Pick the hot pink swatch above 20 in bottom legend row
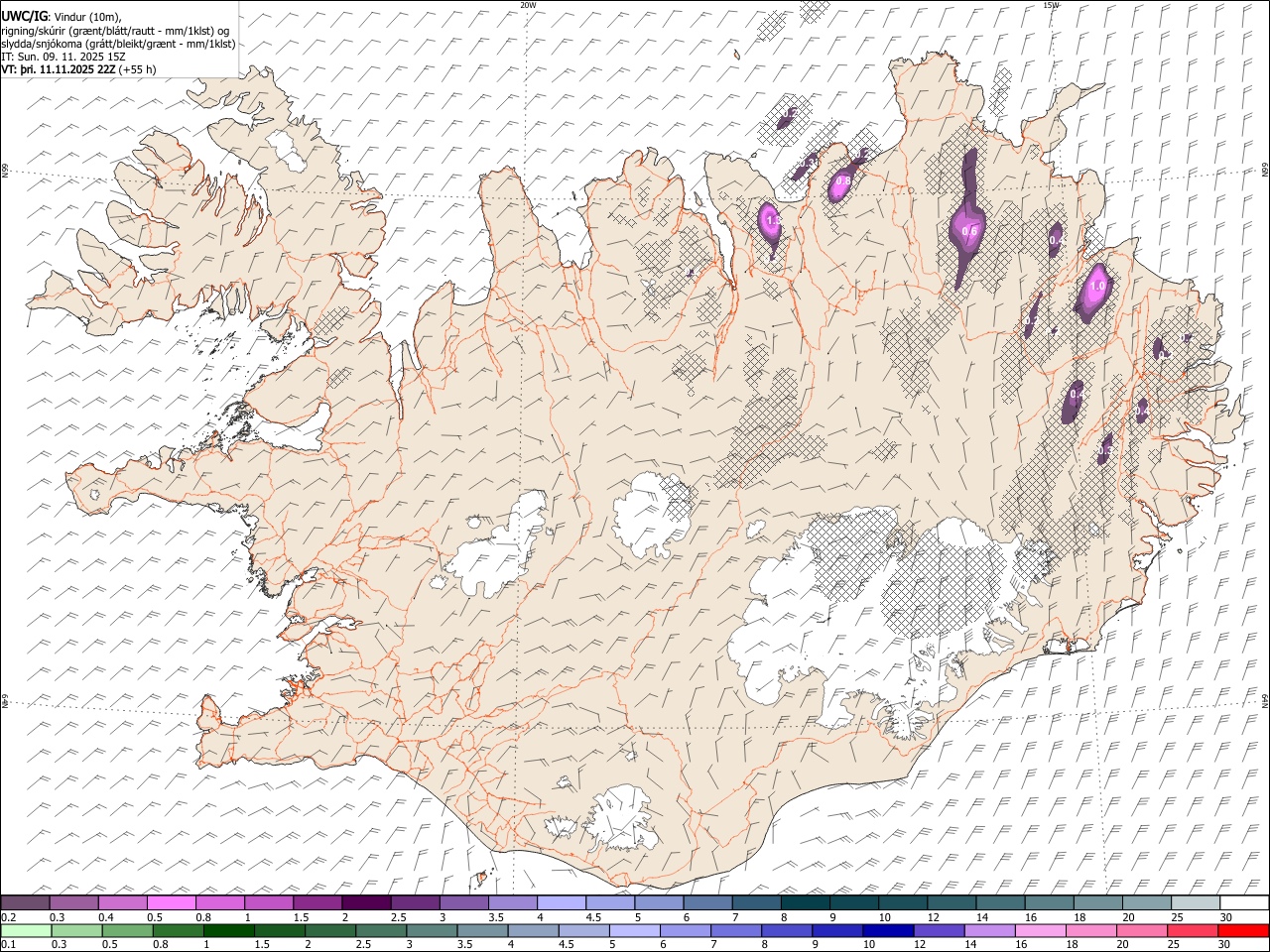1270x952 pixels. pos(1143,930)
